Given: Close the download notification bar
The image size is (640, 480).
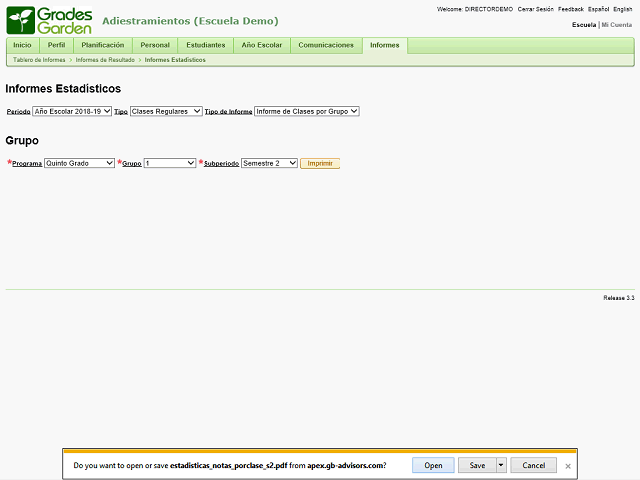Looking at the screenshot, I should click(568, 466).
